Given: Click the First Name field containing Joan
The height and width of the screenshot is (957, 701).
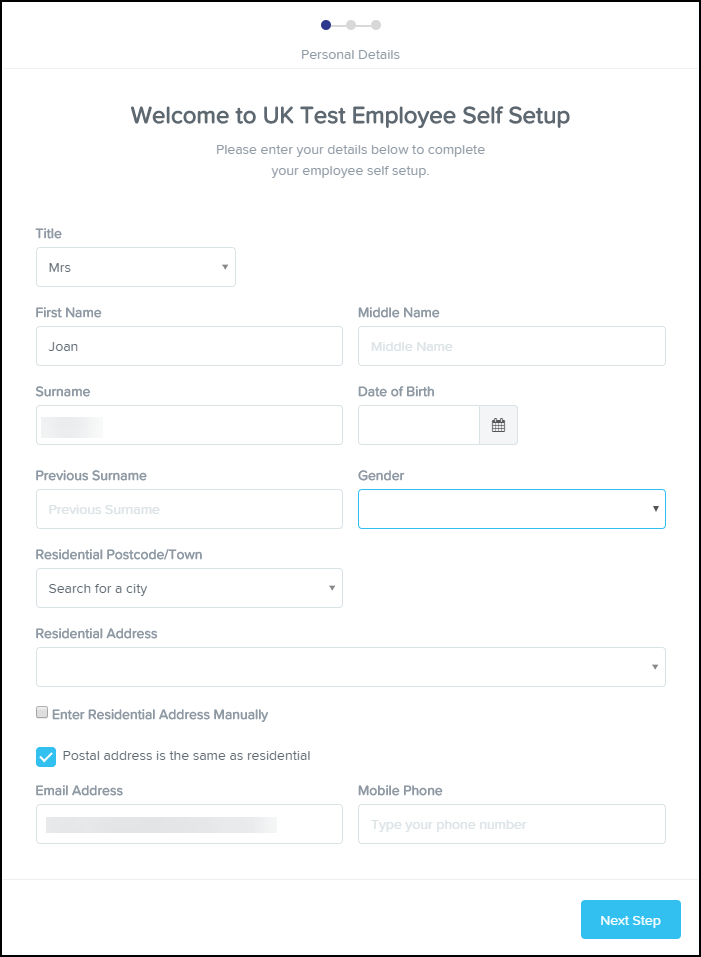Looking at the screenshot, I should (189, 346).
